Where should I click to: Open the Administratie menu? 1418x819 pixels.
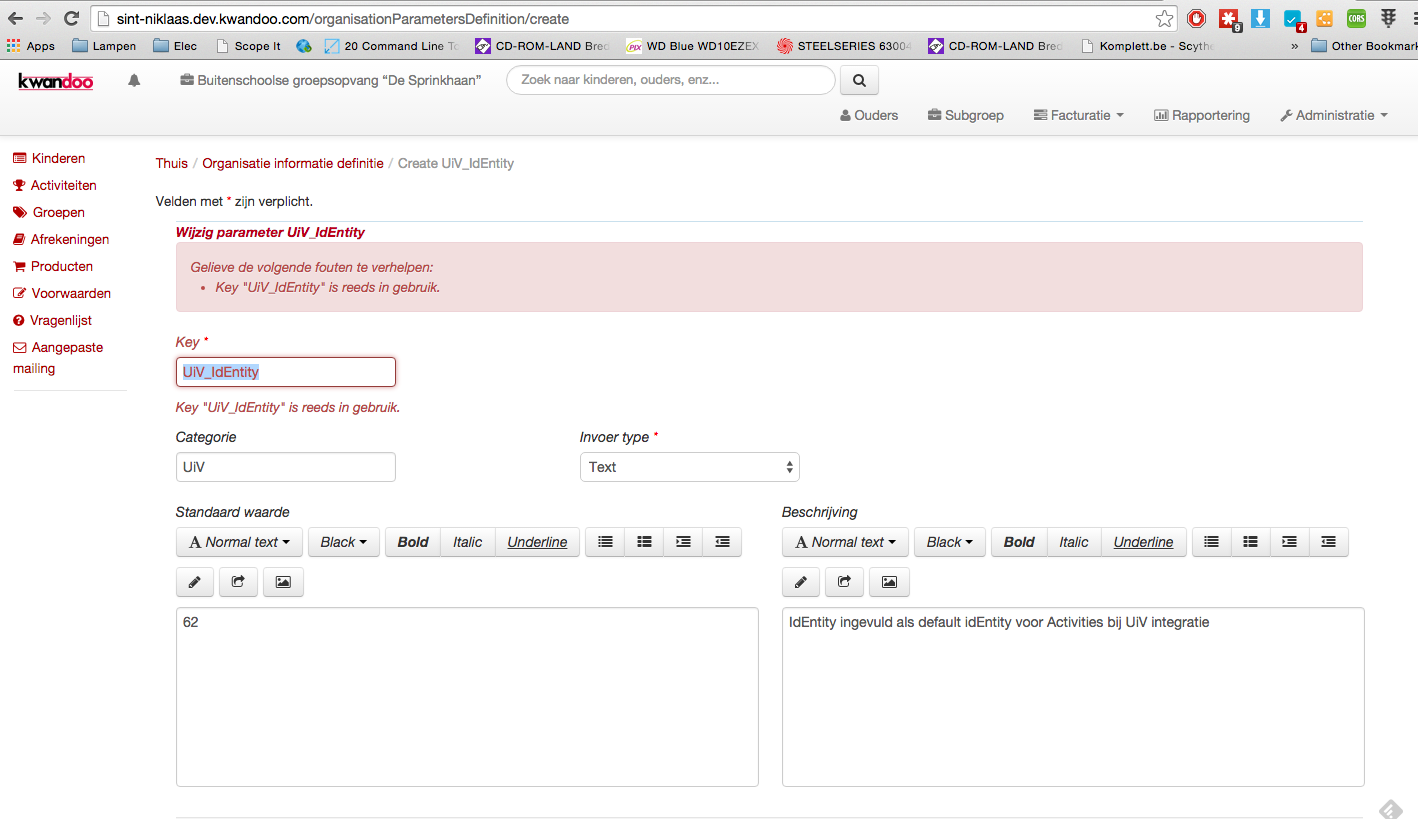[1333, 115]
